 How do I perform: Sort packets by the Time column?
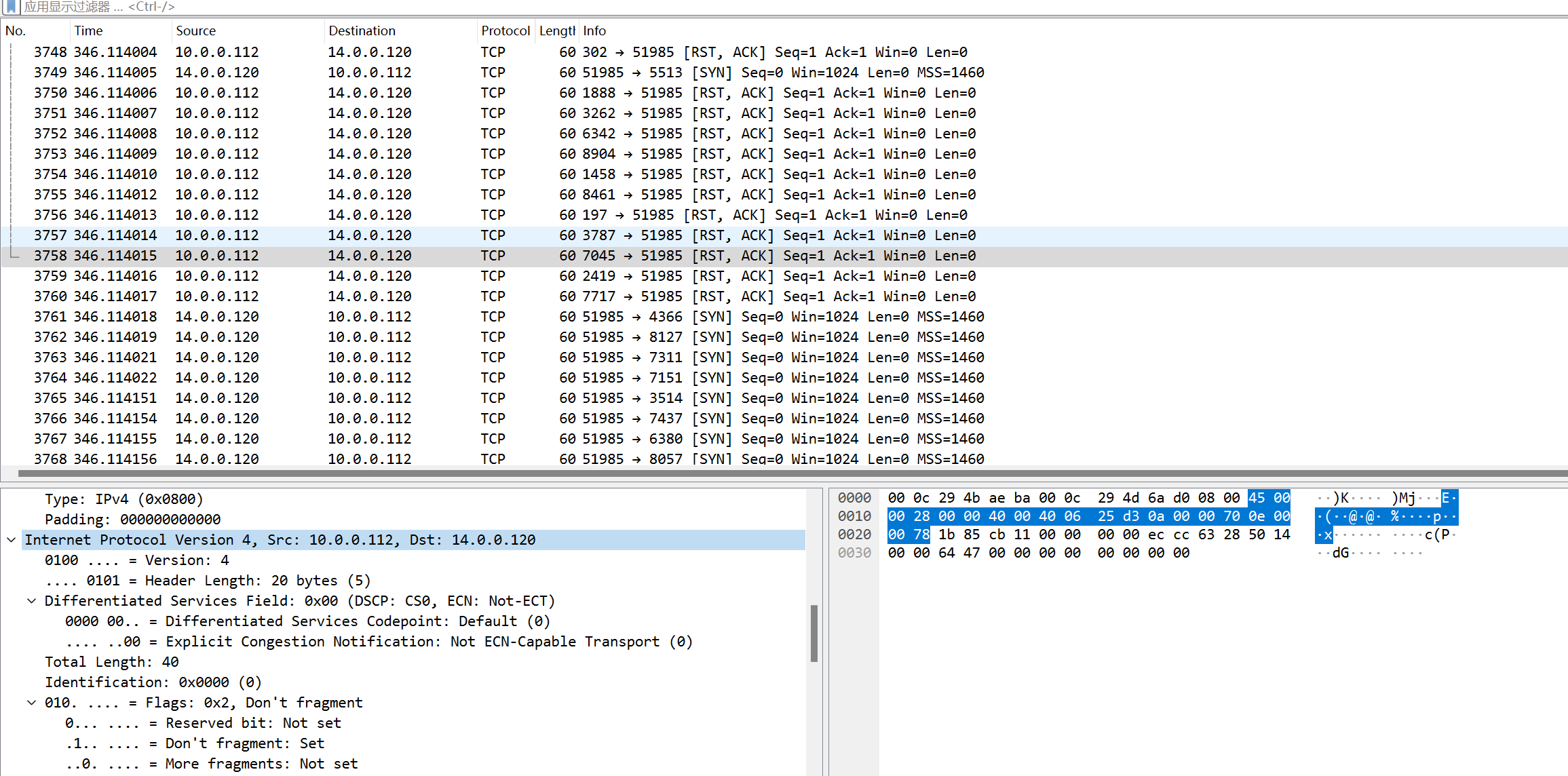point(88,31)
